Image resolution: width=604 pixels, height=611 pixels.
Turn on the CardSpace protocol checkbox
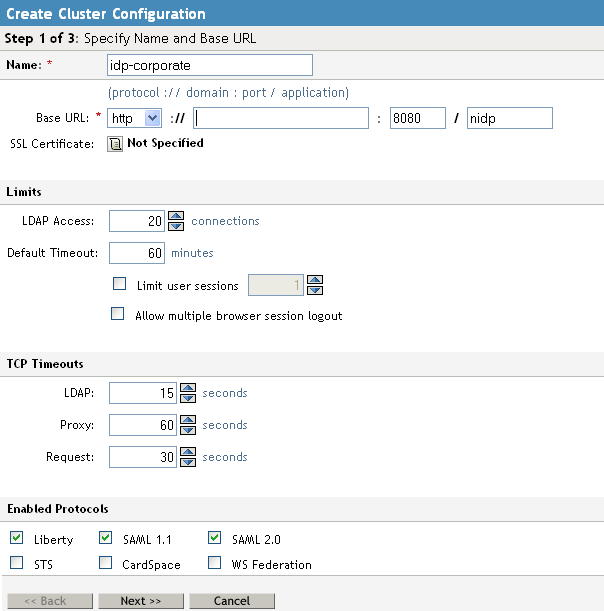106,563
